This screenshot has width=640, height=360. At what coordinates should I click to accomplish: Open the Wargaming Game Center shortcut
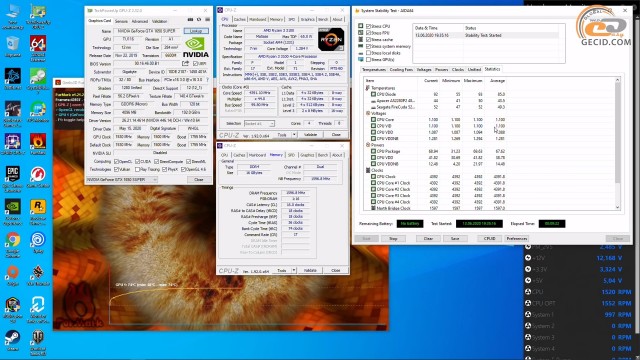tap(38, 177)
